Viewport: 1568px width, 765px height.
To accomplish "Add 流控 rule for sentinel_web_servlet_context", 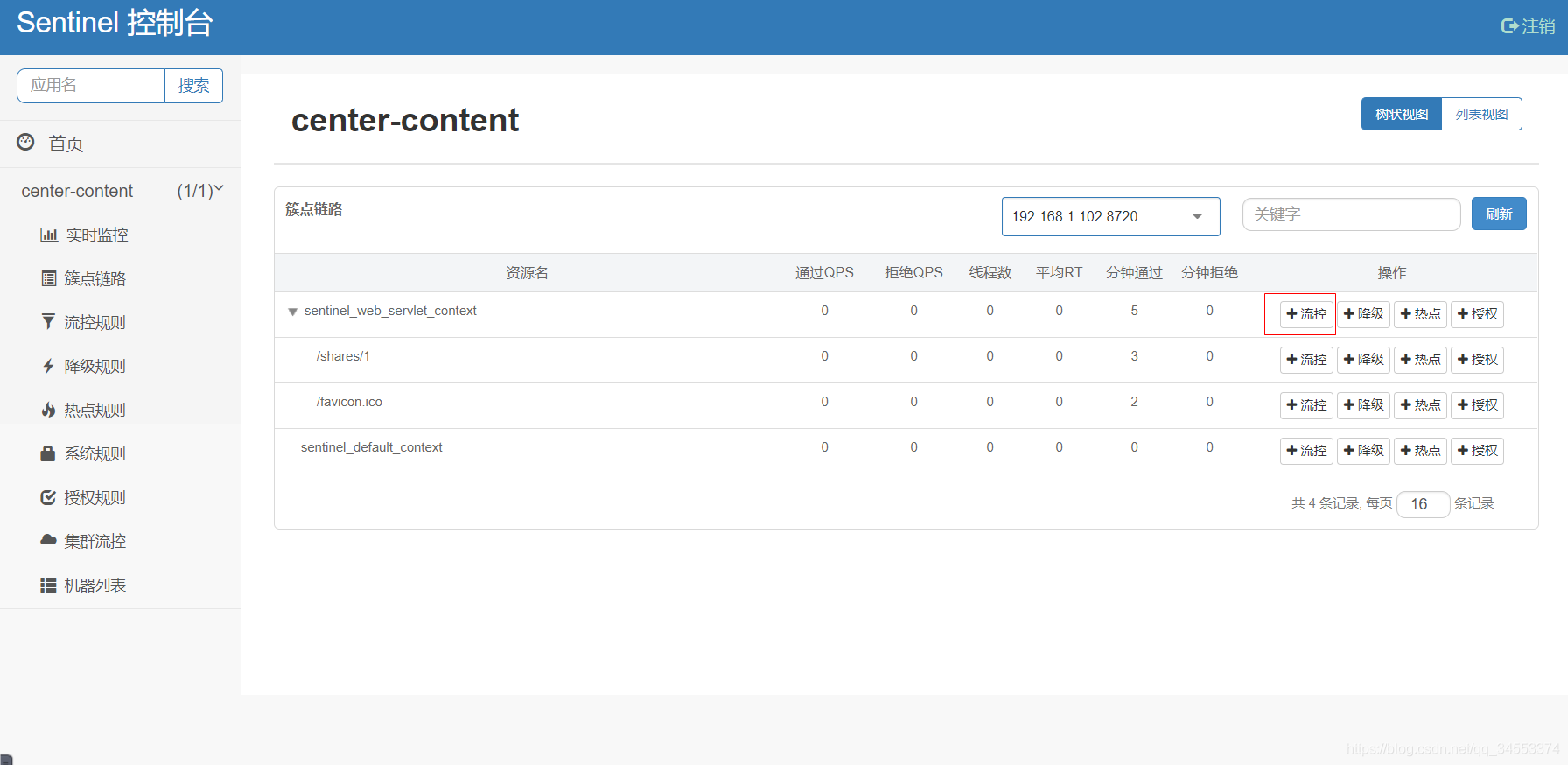I will (x=1306, y=314).
